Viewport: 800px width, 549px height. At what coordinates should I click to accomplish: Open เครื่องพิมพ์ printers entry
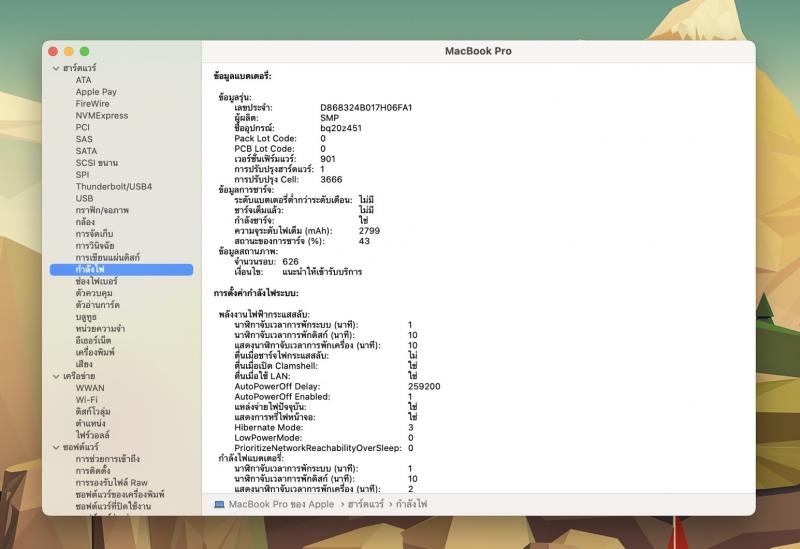click(95, 352)
